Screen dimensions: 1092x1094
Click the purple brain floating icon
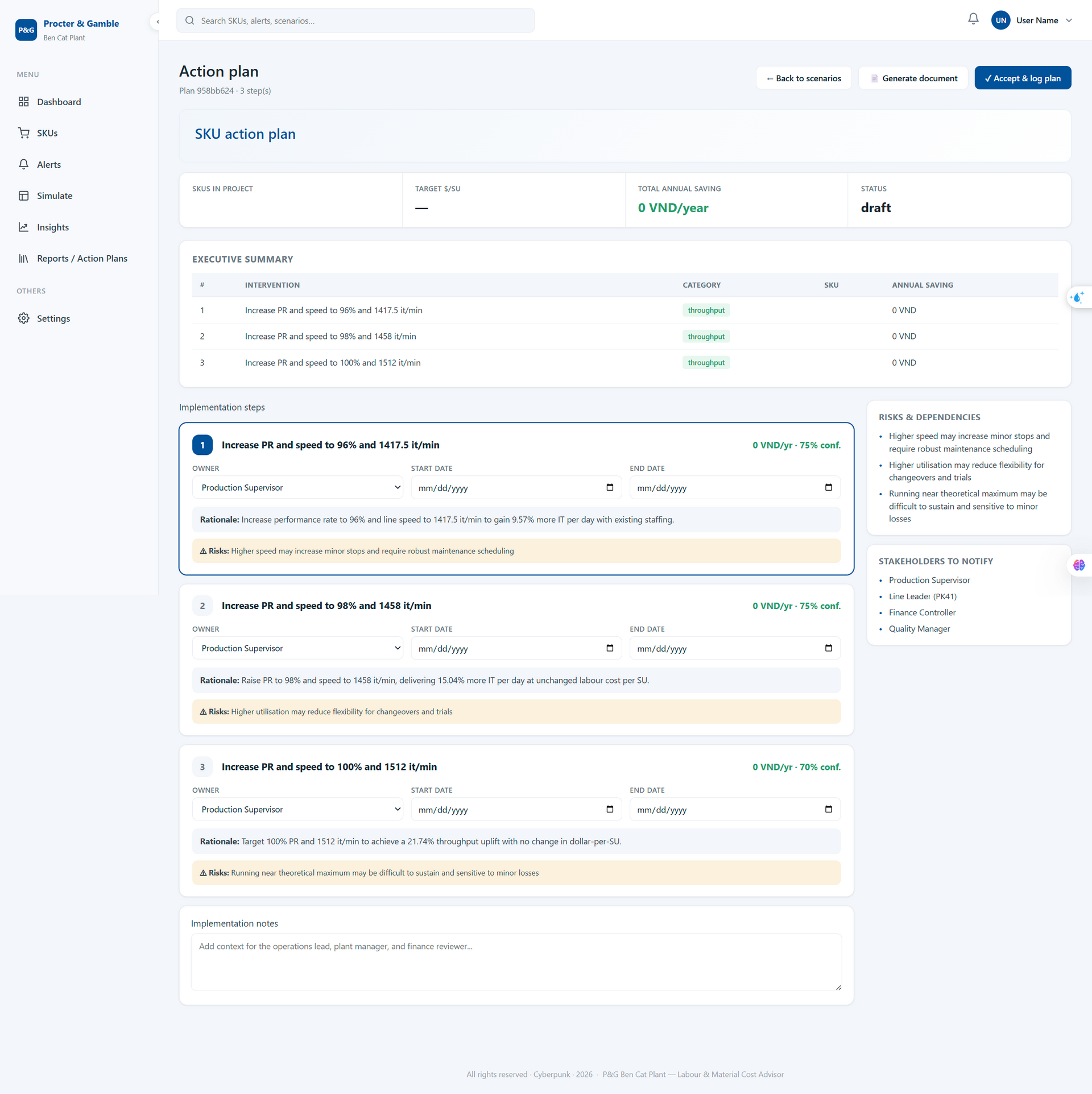pyautogui.click(x=1078, y=565)
